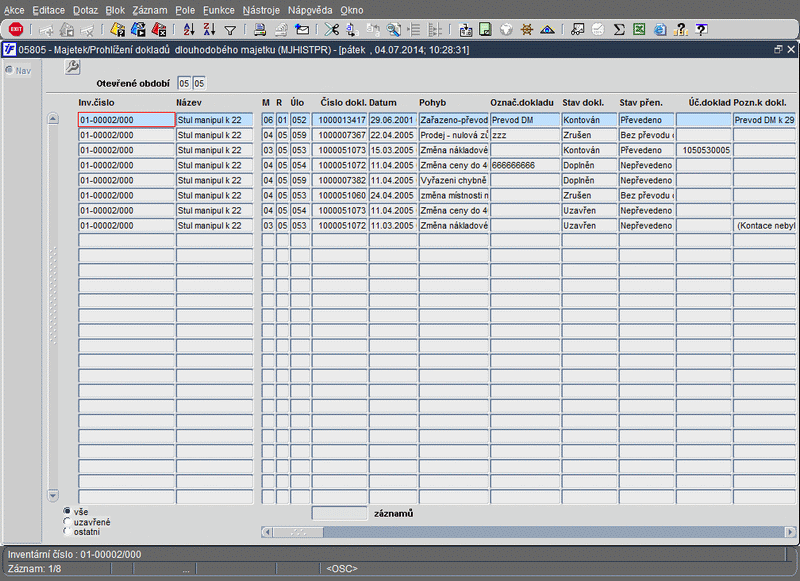The height and width of the screenshot is (581, 800).
Task: Click the 'Zařazeno-převod' Pohyb cell
Action: click(x=454, y=120)
